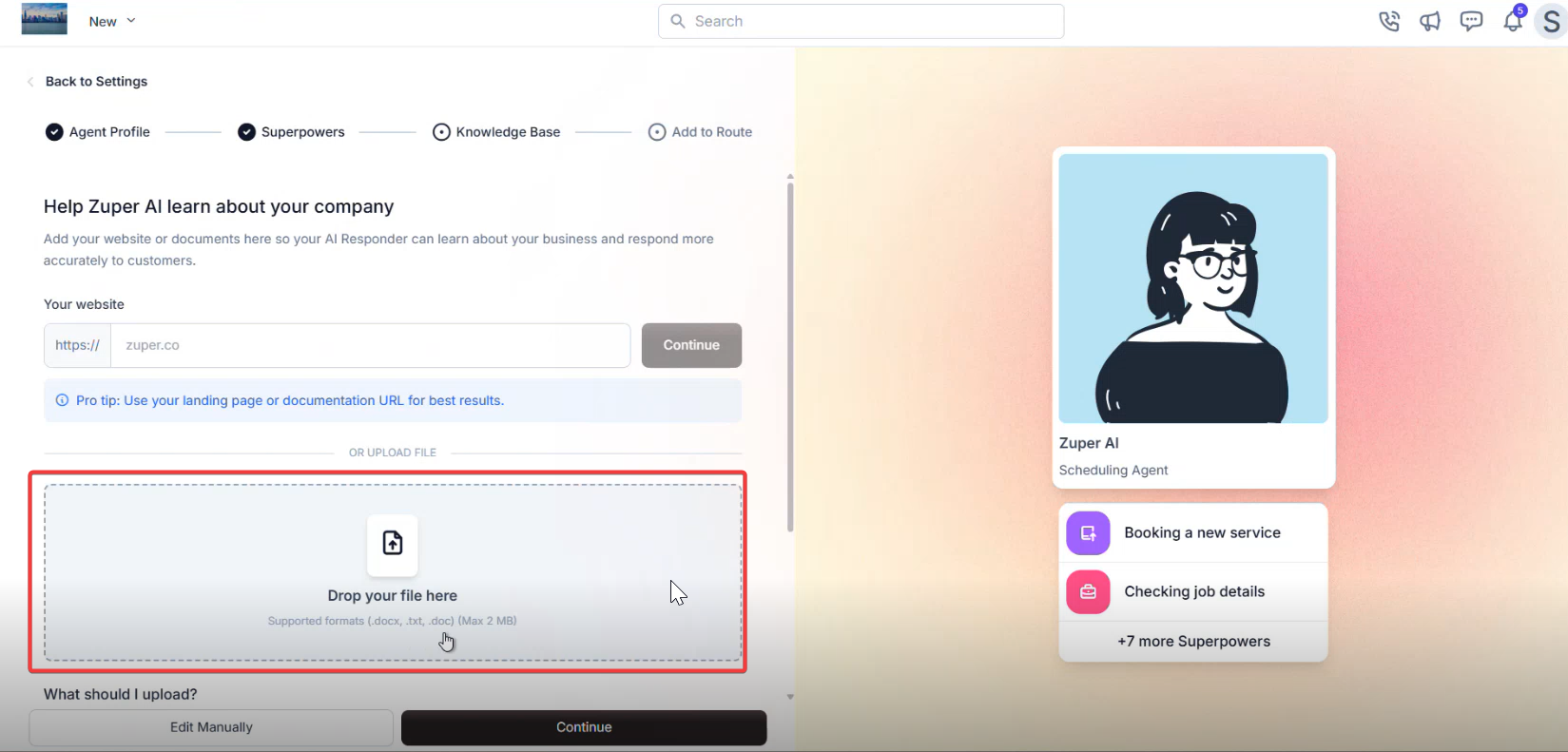Click the Edit Manually button
This screenshot has height=752, width=1568.
tap(211, 727)
